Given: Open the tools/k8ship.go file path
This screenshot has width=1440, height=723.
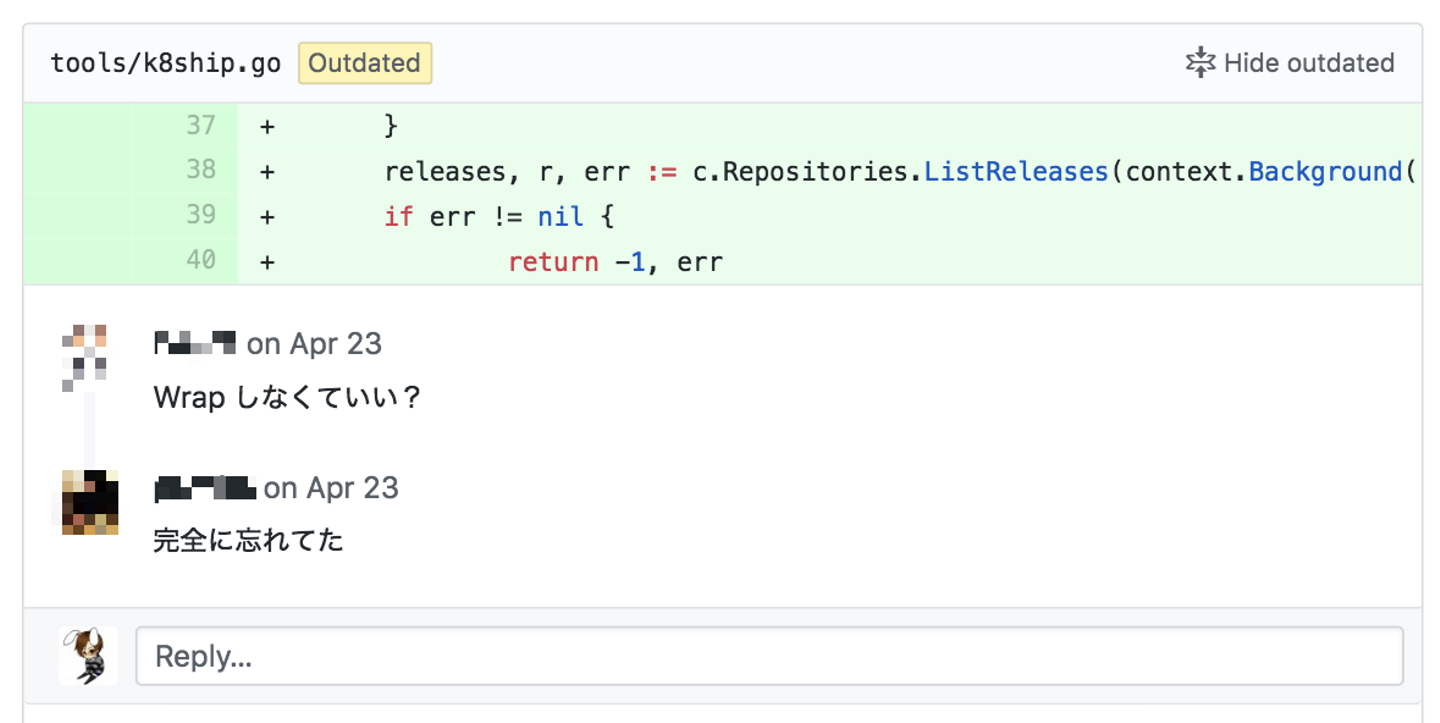Looking at the screenshot, I should pyautogui.click(x=165, y=63).
